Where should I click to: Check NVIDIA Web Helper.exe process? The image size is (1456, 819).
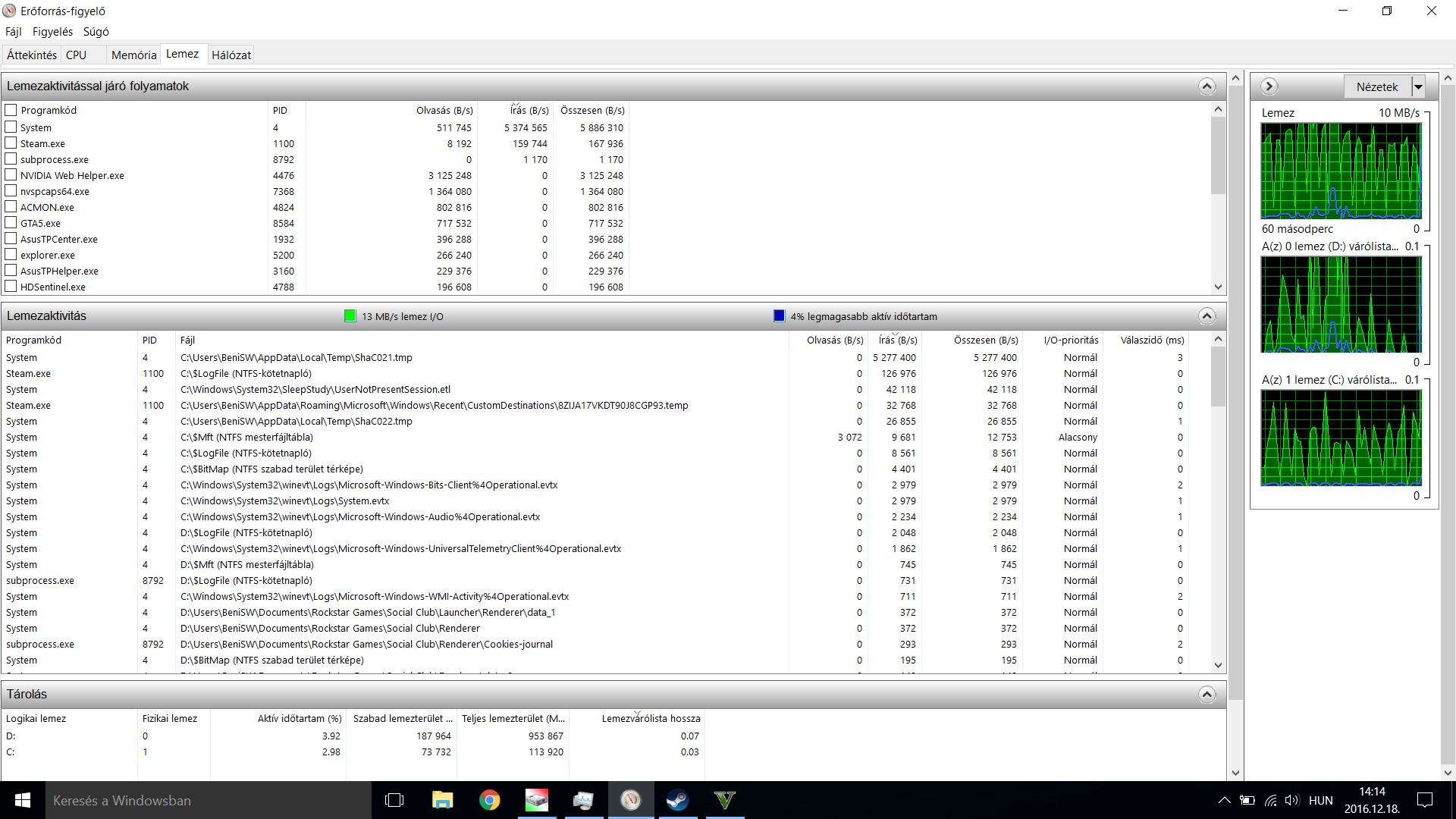click(x=11, y=174)
